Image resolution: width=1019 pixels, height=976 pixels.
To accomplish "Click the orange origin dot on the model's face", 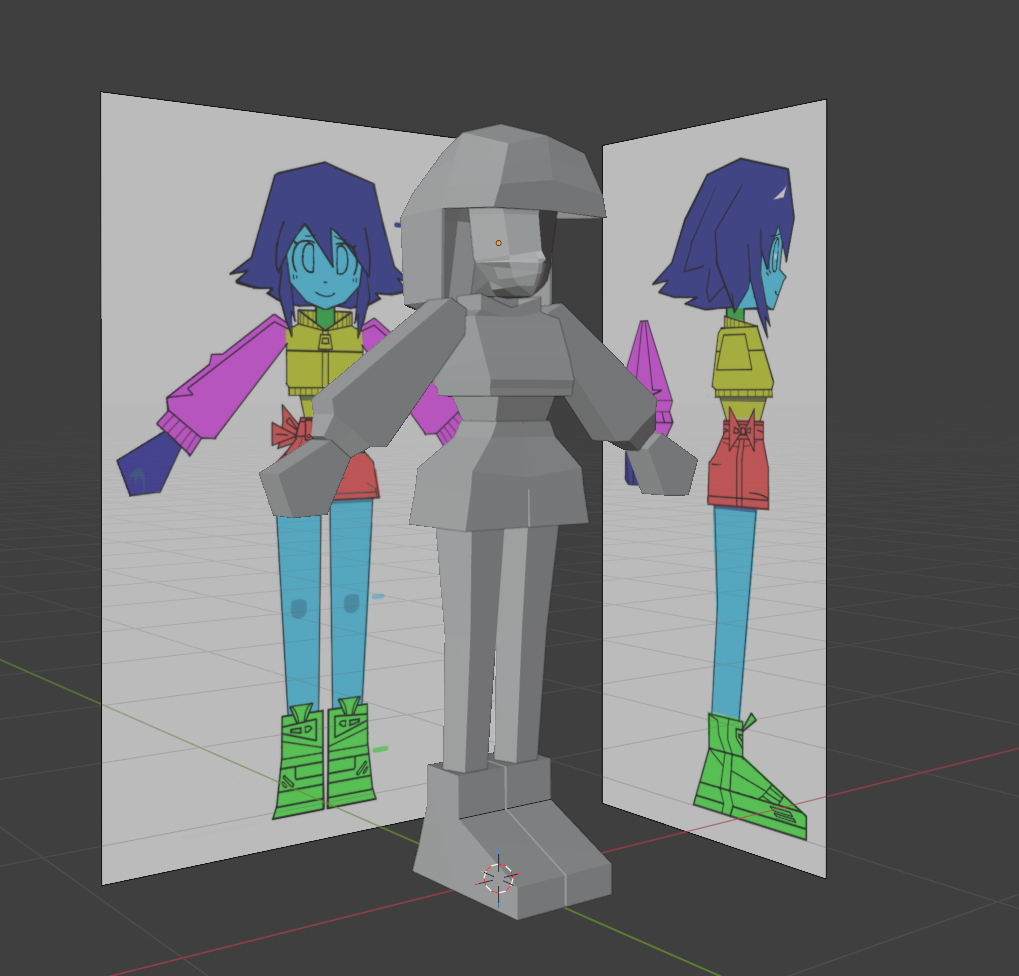I will [x=498, y=243].
